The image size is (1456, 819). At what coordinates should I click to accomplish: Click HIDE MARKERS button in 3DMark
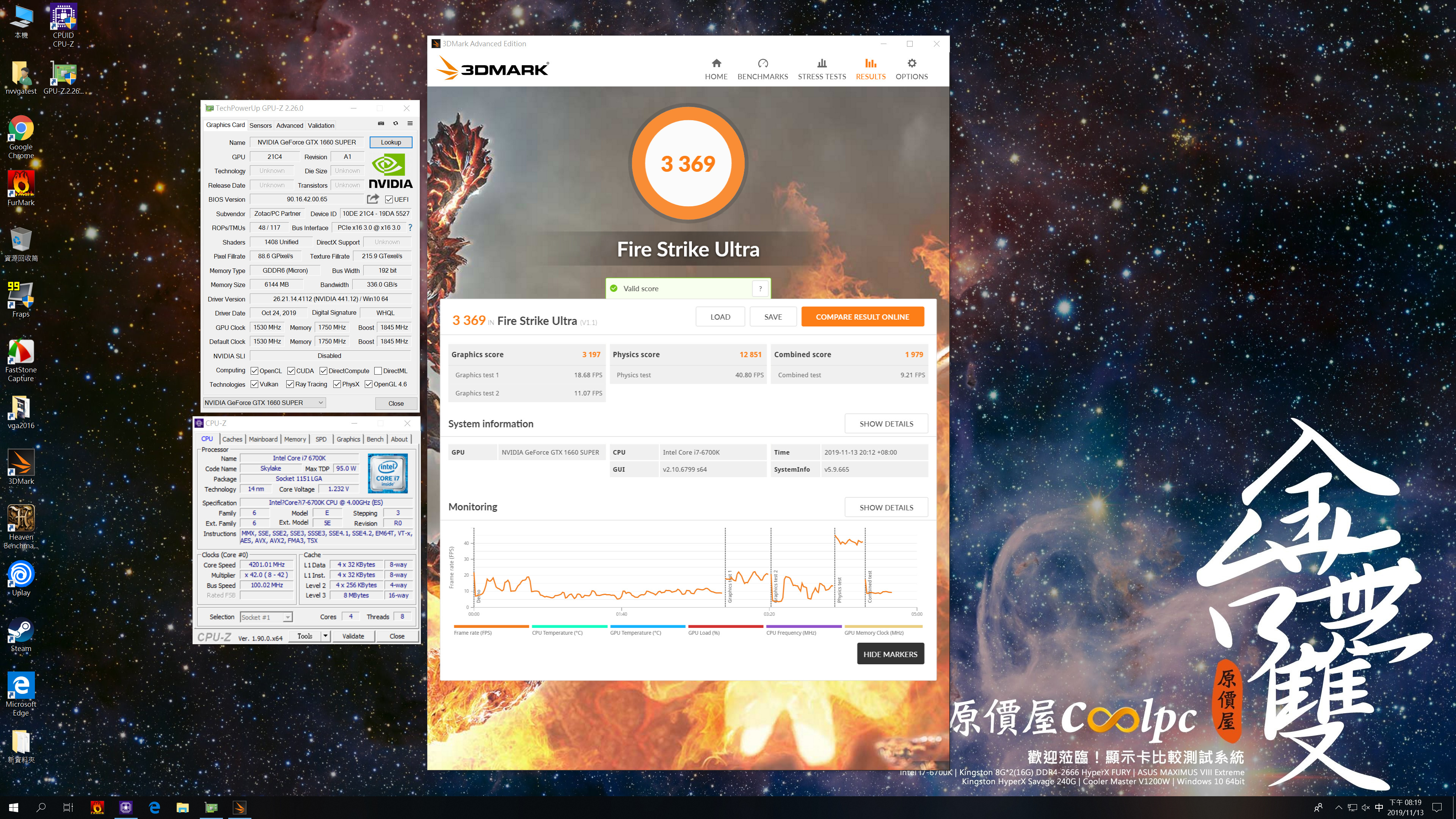point(890,654)
